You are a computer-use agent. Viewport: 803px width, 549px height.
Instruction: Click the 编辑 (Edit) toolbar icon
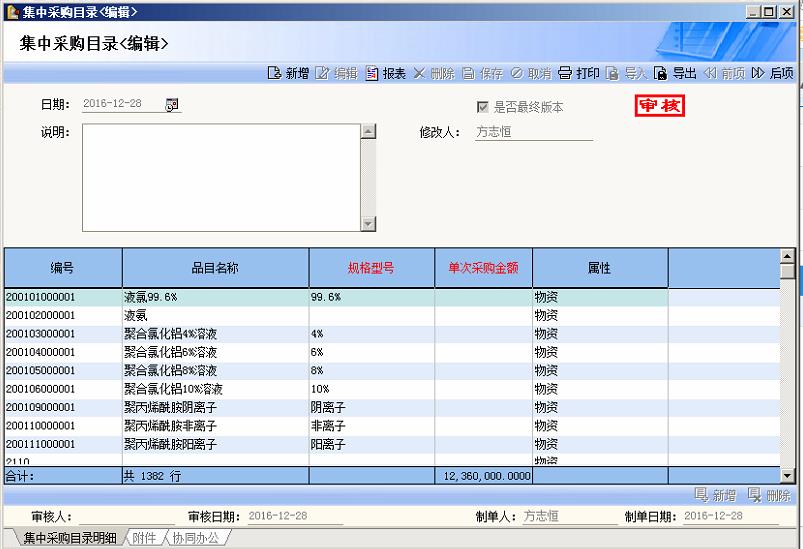336,73
